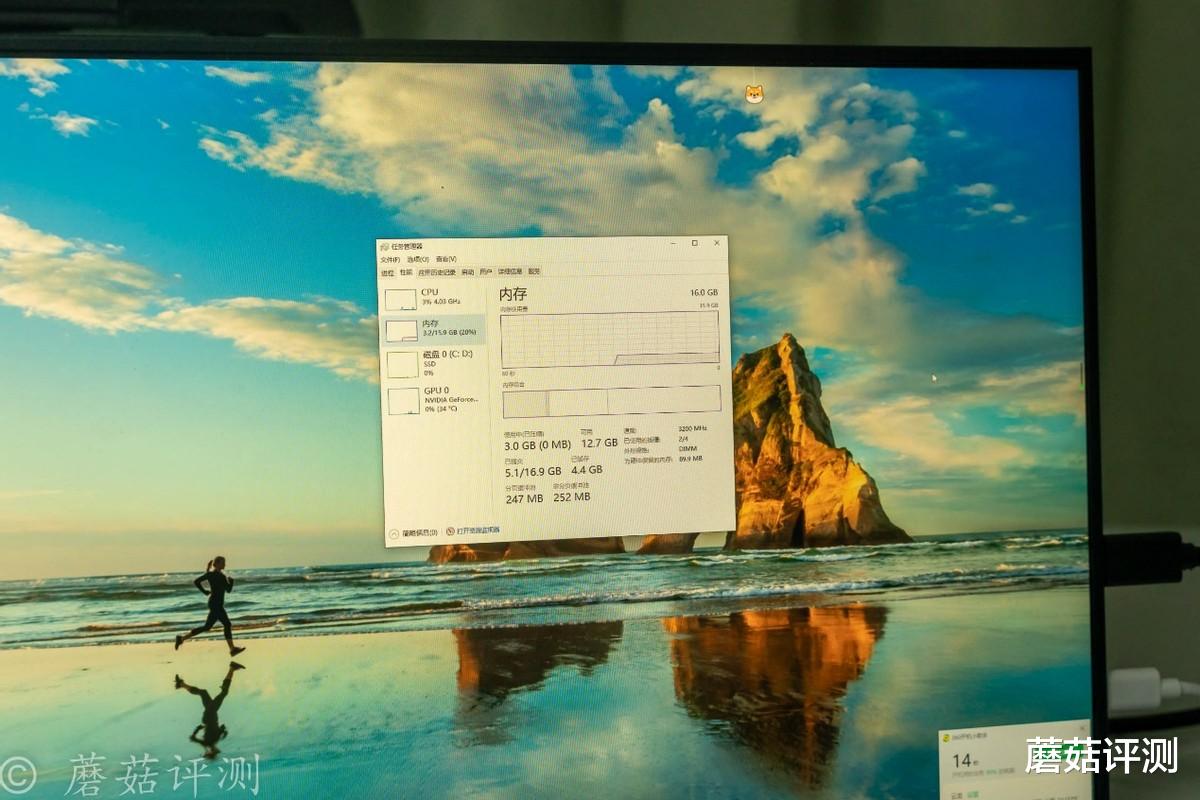The height and width of the screenshot is (800, 1200).
Task: Click the DIMM form factor value
Action: (x=688, y=448)
